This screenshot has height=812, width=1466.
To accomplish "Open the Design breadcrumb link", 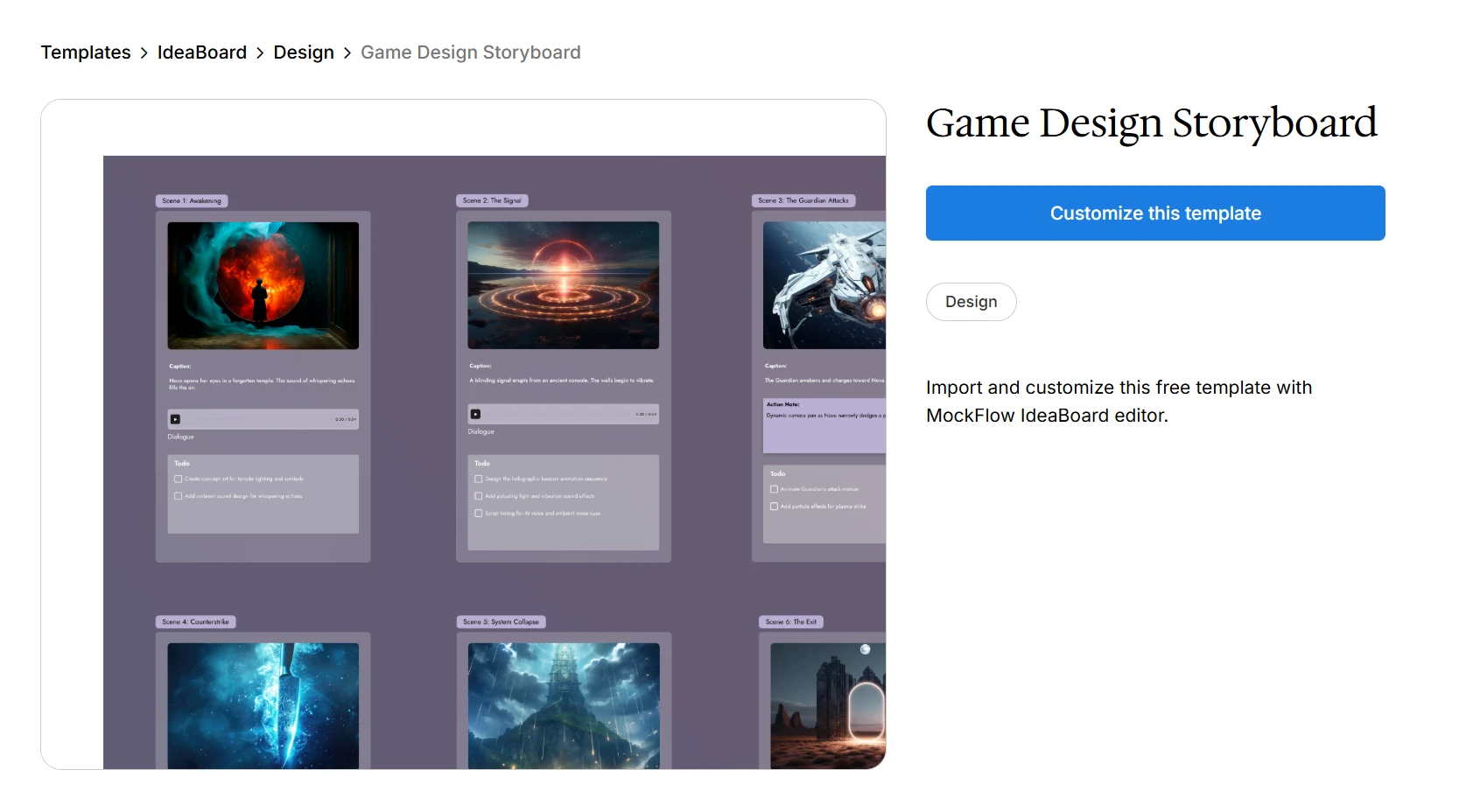I will [x=304, y=52].
